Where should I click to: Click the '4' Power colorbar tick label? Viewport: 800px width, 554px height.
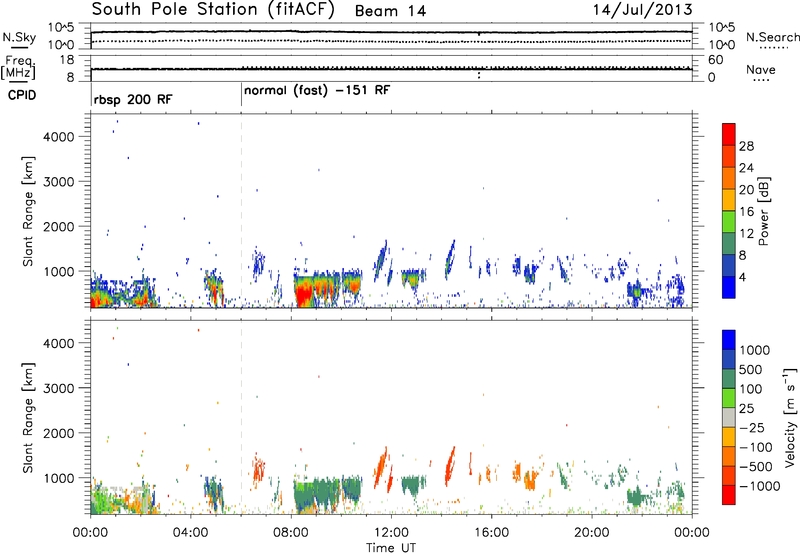[x=743, y=277]
